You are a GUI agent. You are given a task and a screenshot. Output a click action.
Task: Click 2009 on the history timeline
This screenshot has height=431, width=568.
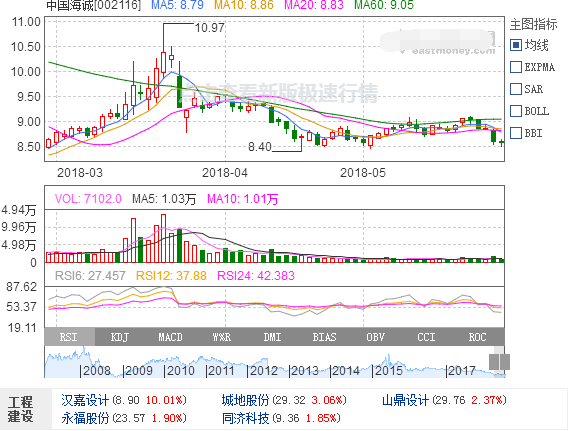tap(138, 371)
